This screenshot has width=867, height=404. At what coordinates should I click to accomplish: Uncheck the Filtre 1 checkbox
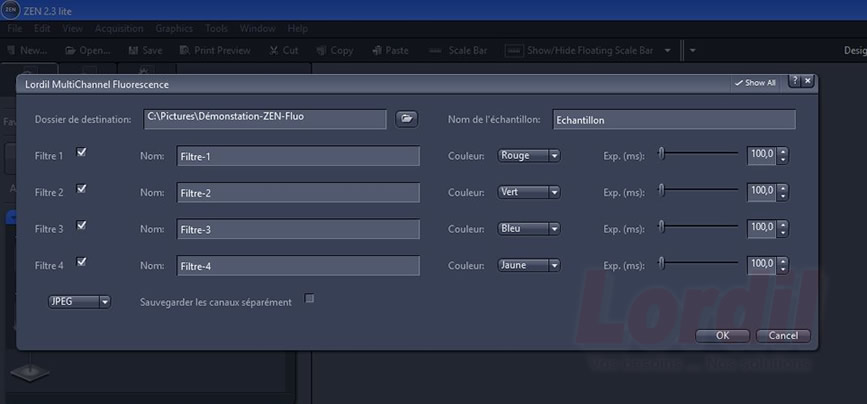click(81, 152)
